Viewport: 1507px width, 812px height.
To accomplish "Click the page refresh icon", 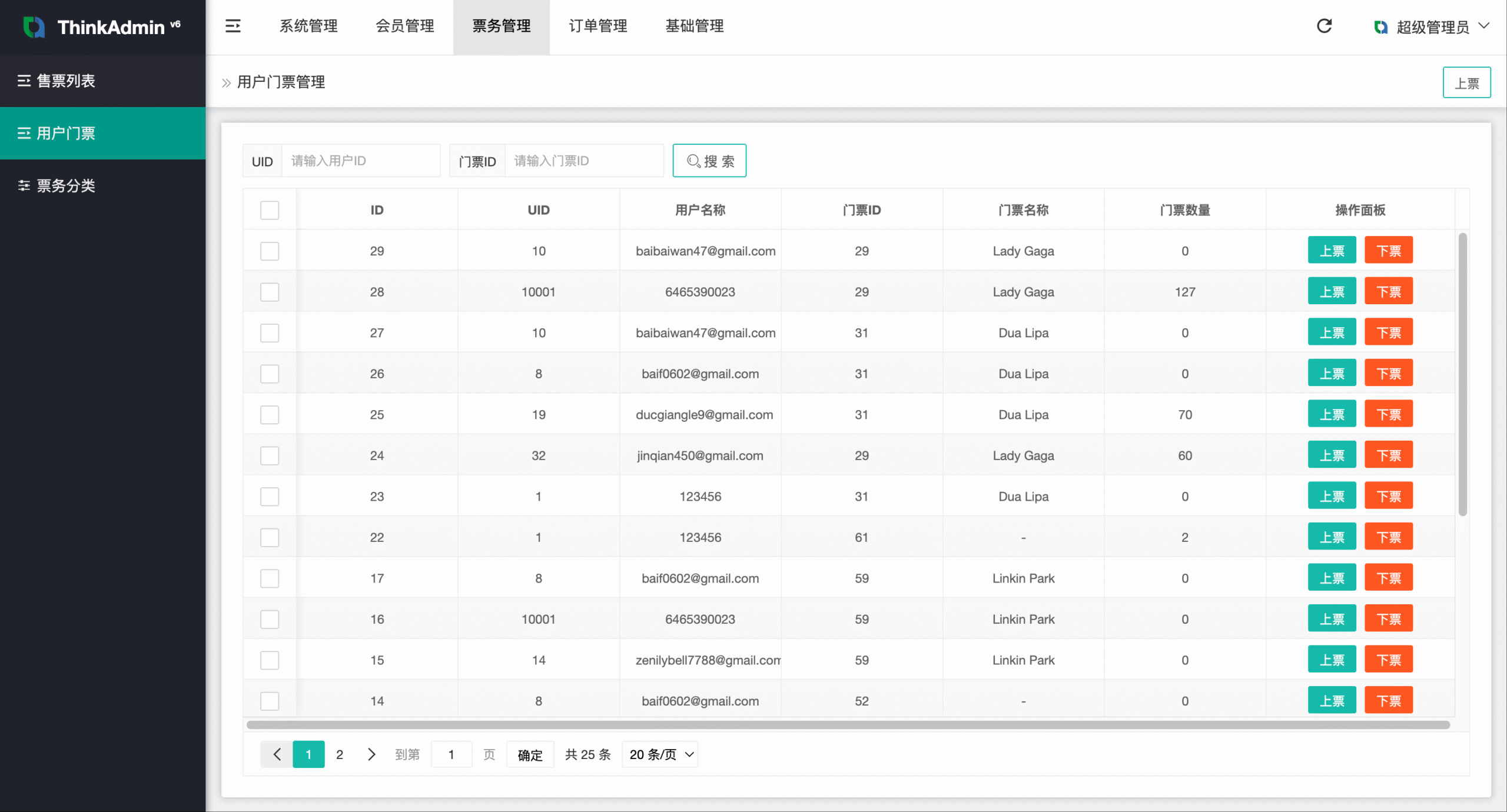I will (x=1324, y=26).
